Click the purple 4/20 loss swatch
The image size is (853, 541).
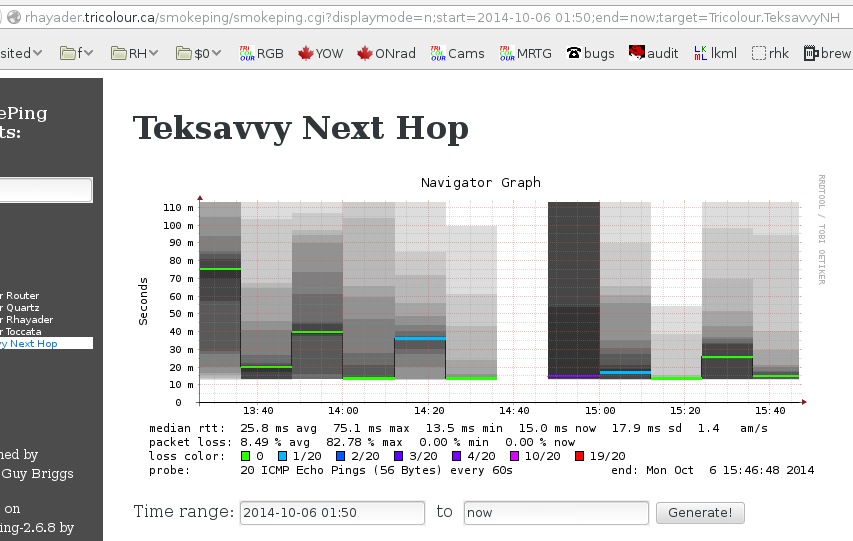[456, 456]
